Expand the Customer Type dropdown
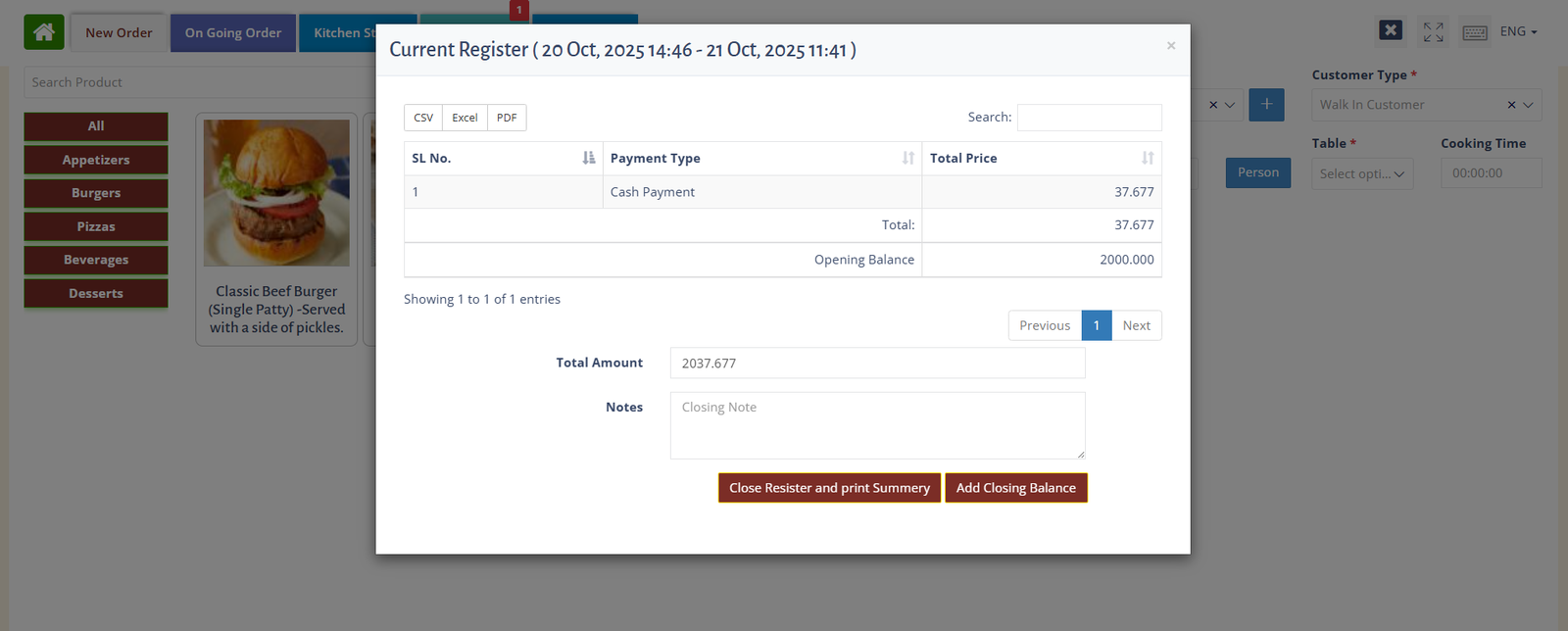Viewport: 1568px width, 631px height. point(1528,105)
